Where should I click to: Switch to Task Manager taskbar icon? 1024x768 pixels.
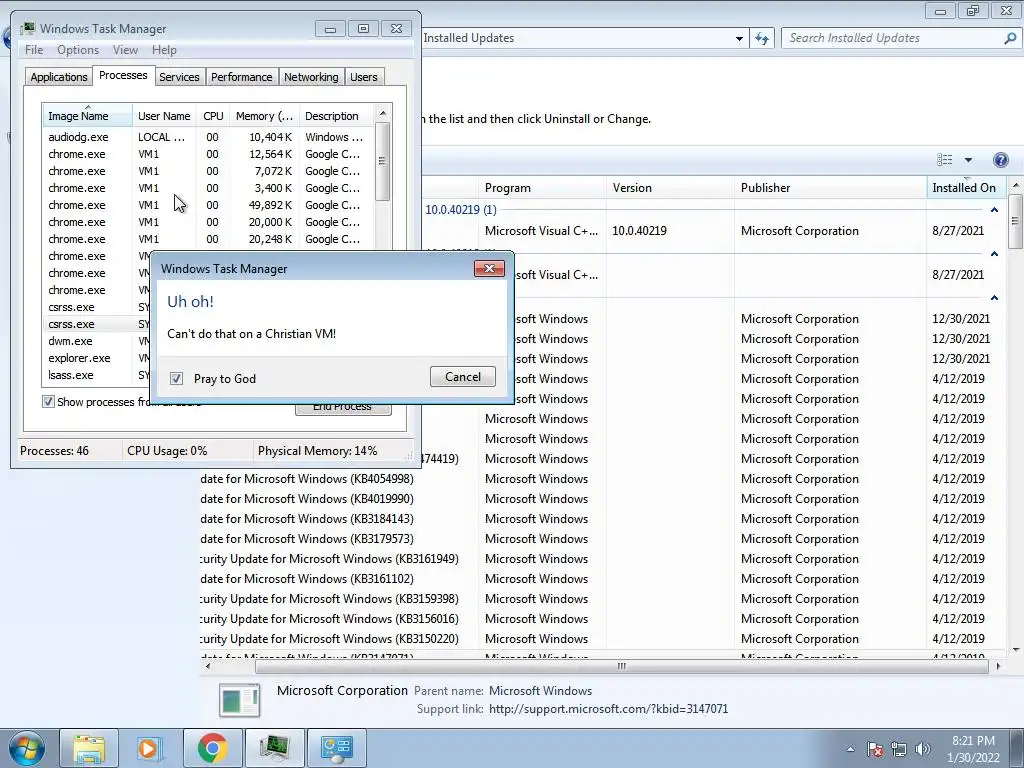[x=274, y=748]
